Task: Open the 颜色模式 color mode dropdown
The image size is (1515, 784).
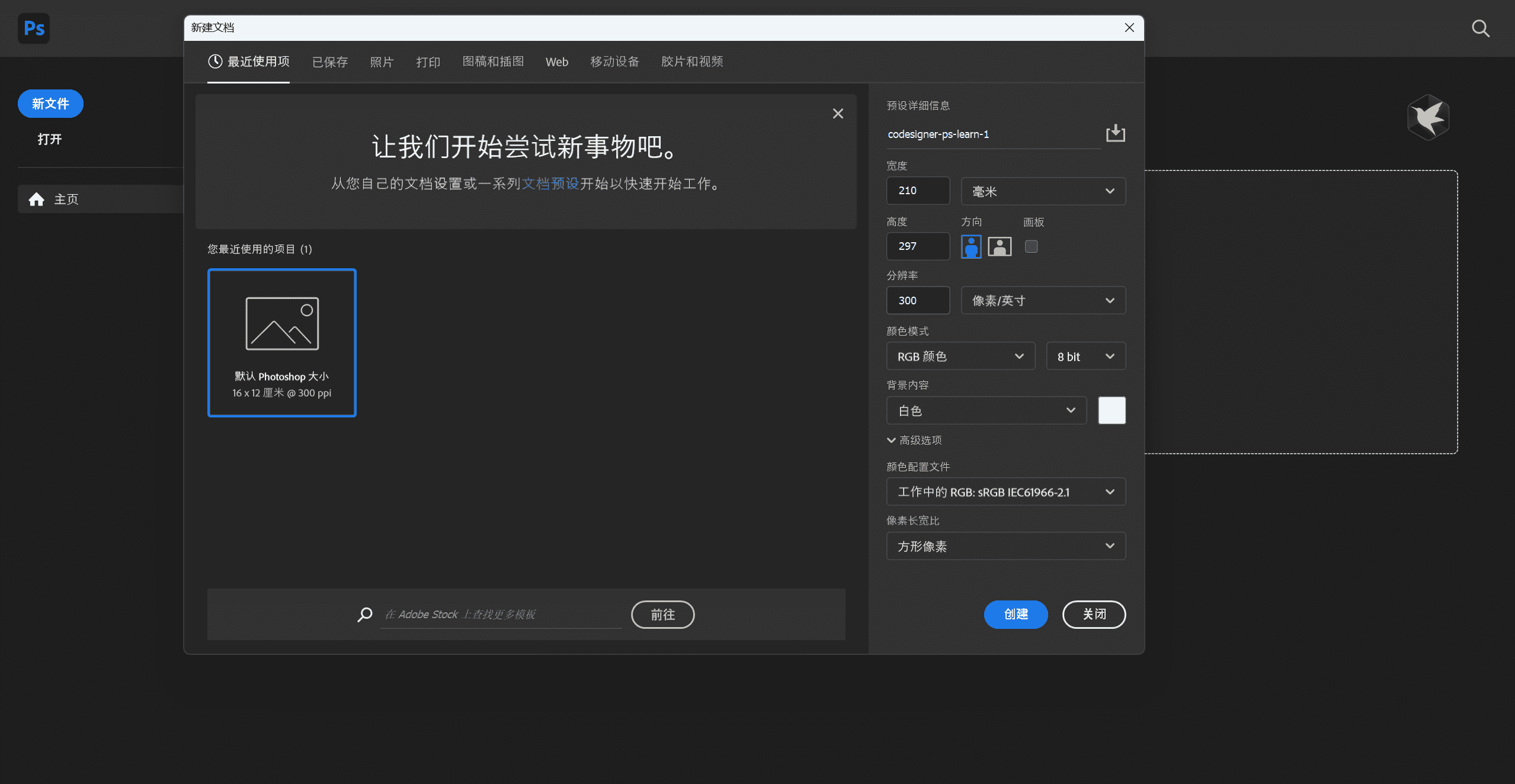Action: pyautogui.click(x=955, y=355)
